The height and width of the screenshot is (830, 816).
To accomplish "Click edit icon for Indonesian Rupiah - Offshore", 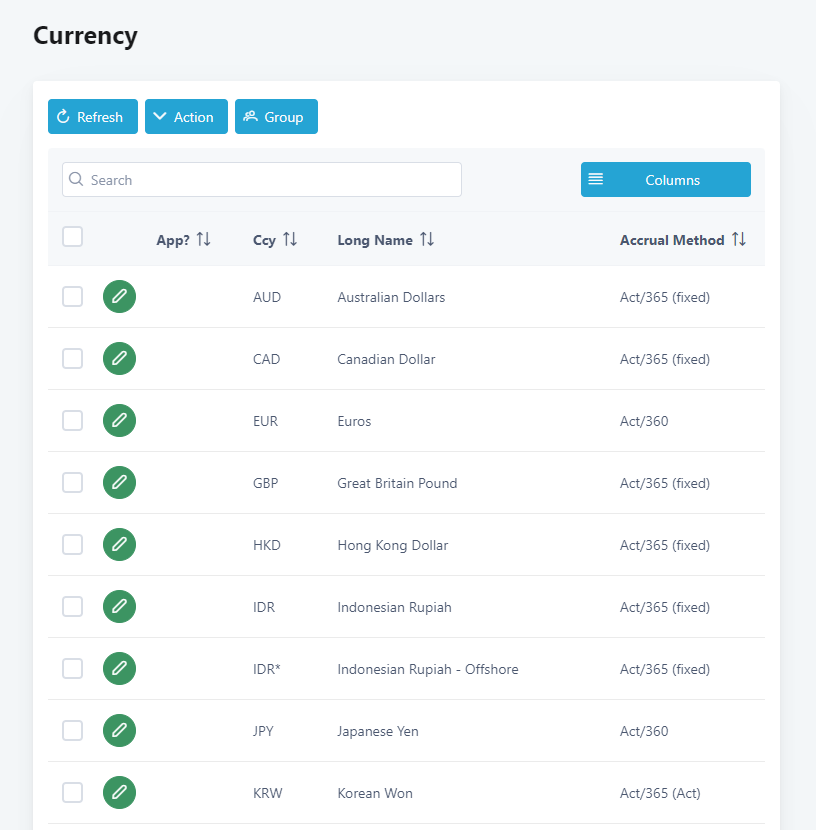I will 119,669.
